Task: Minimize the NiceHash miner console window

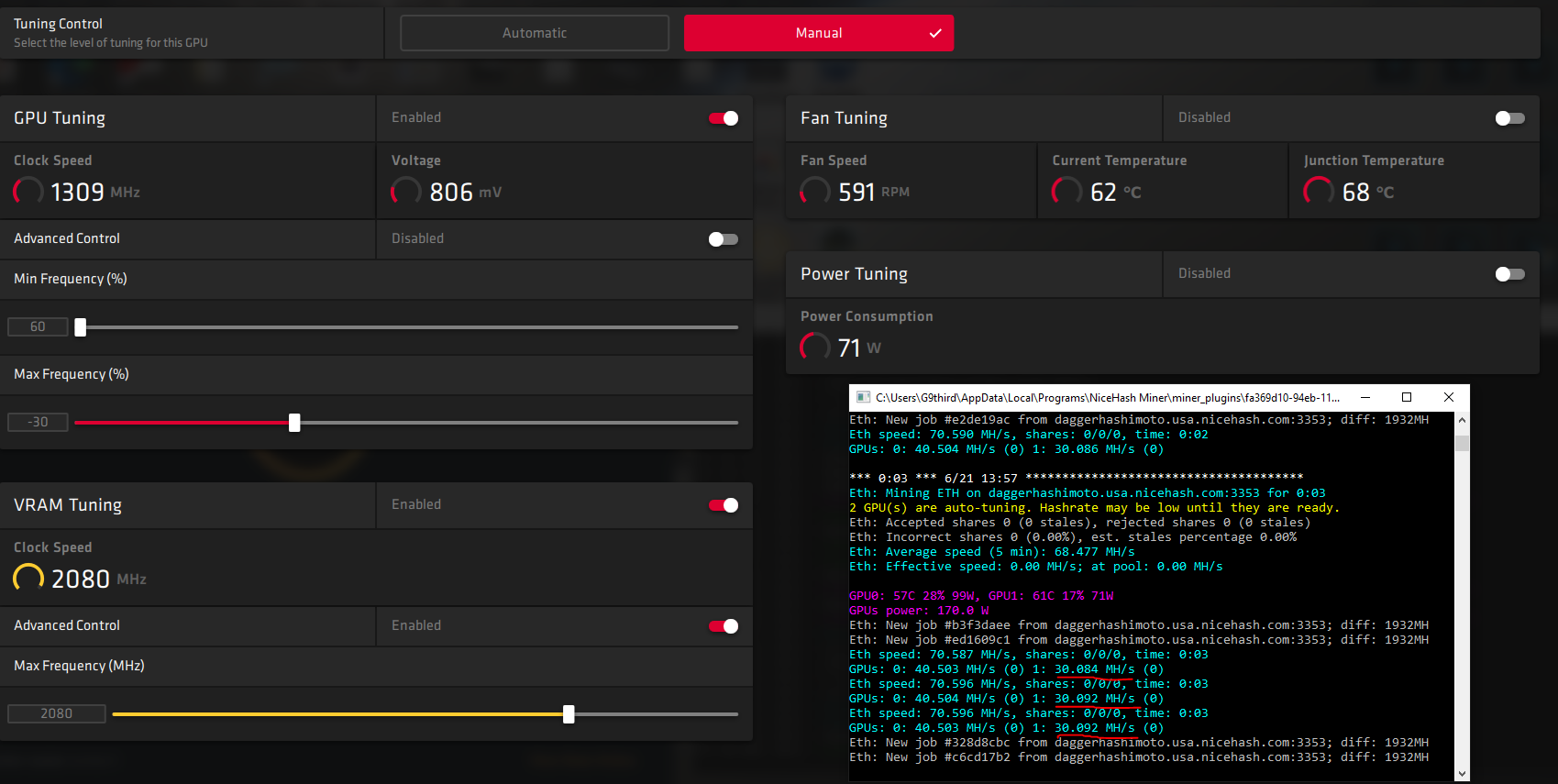Action: 1365,398
